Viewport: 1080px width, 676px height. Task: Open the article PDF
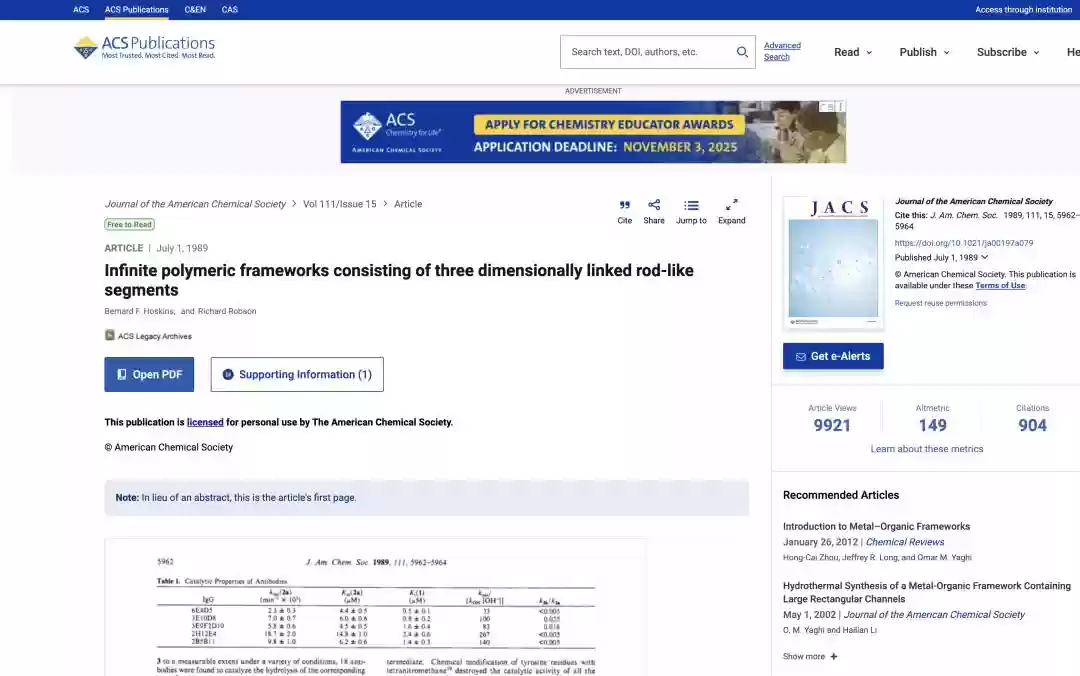point(149,375)
